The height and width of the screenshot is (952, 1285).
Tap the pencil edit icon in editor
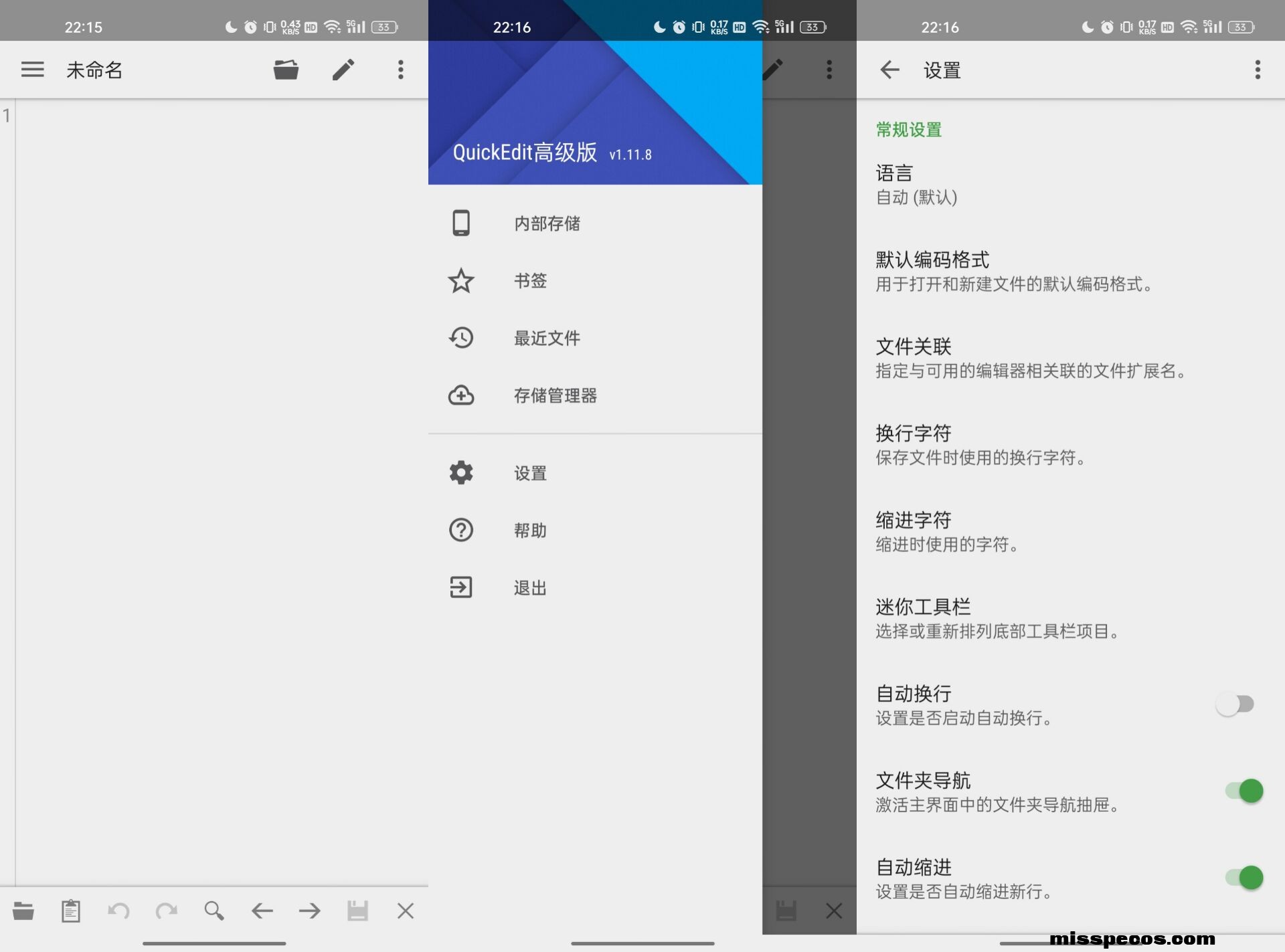(343, 70)
